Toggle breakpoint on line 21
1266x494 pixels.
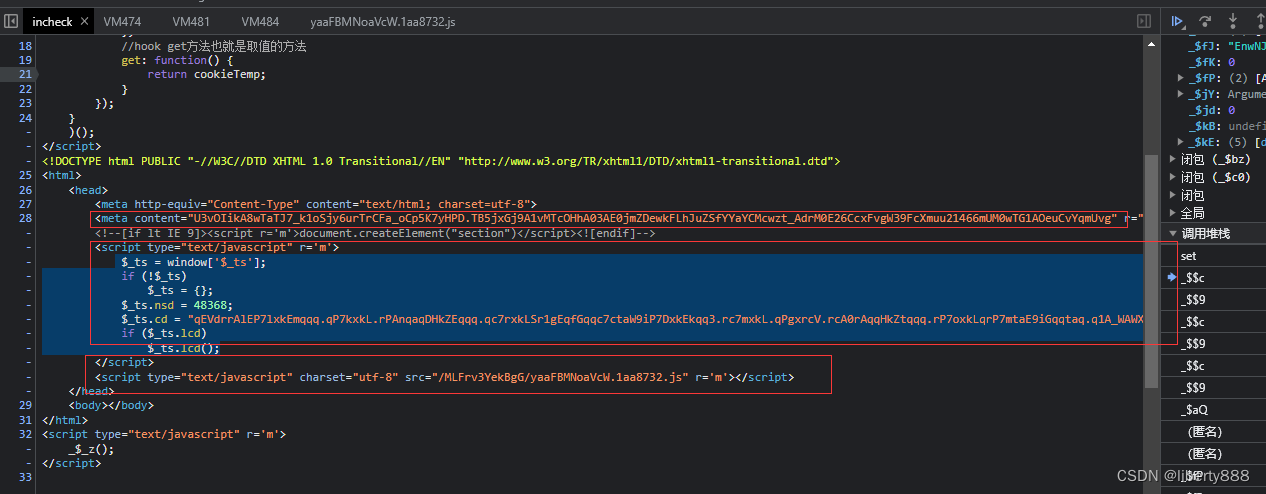pos(26,74)
